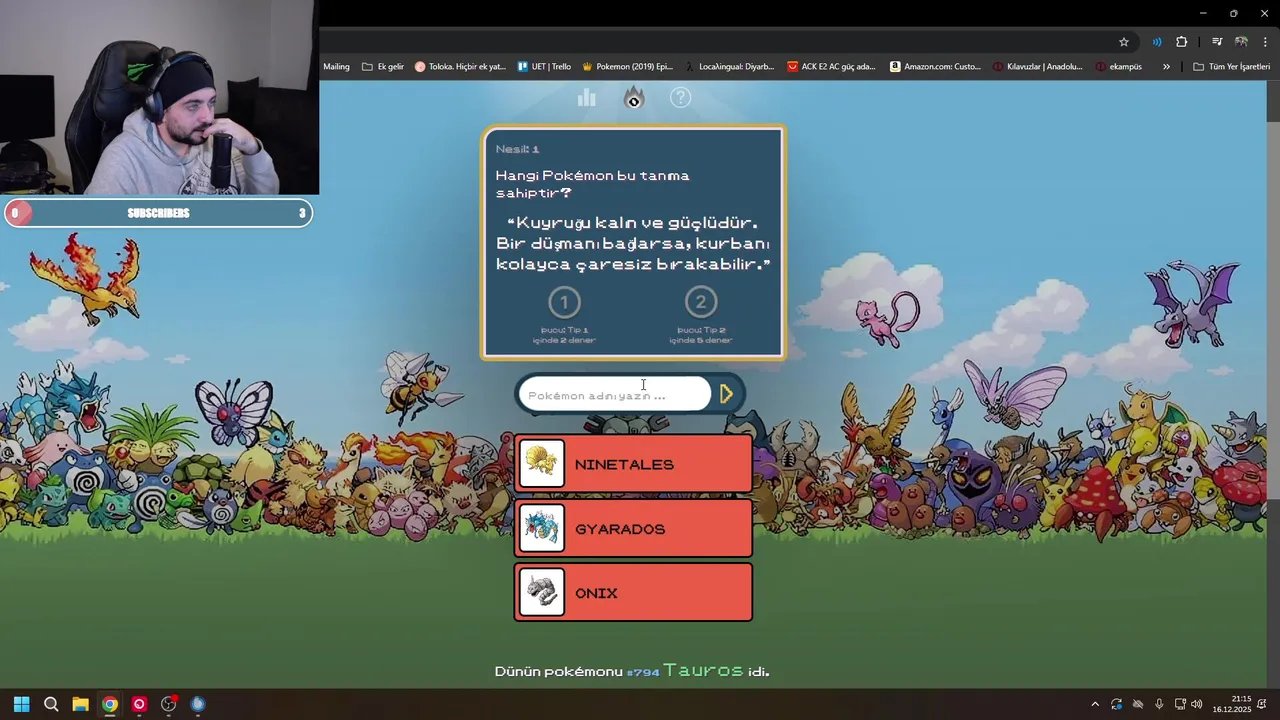Expand the system tray hidden icons

click(1095, 705)
